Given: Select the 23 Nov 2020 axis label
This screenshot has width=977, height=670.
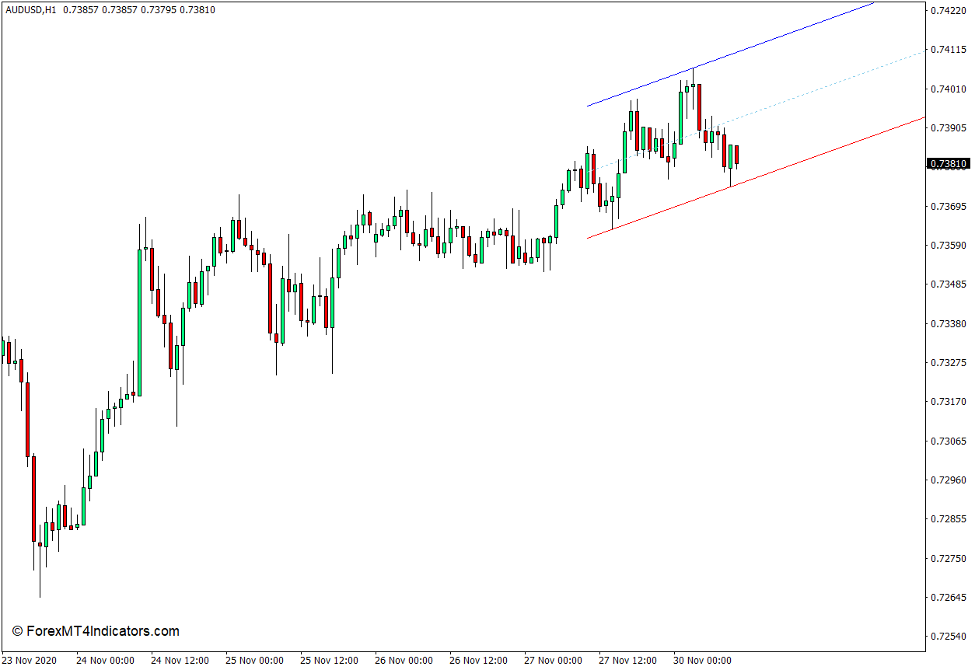Looking at the screenshot, I should pos(30,660).
